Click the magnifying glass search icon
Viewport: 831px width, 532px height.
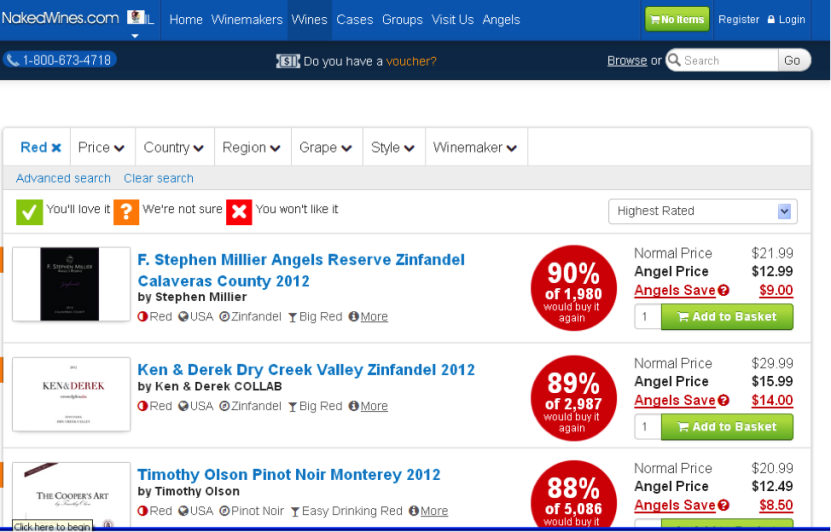(674, 59)
